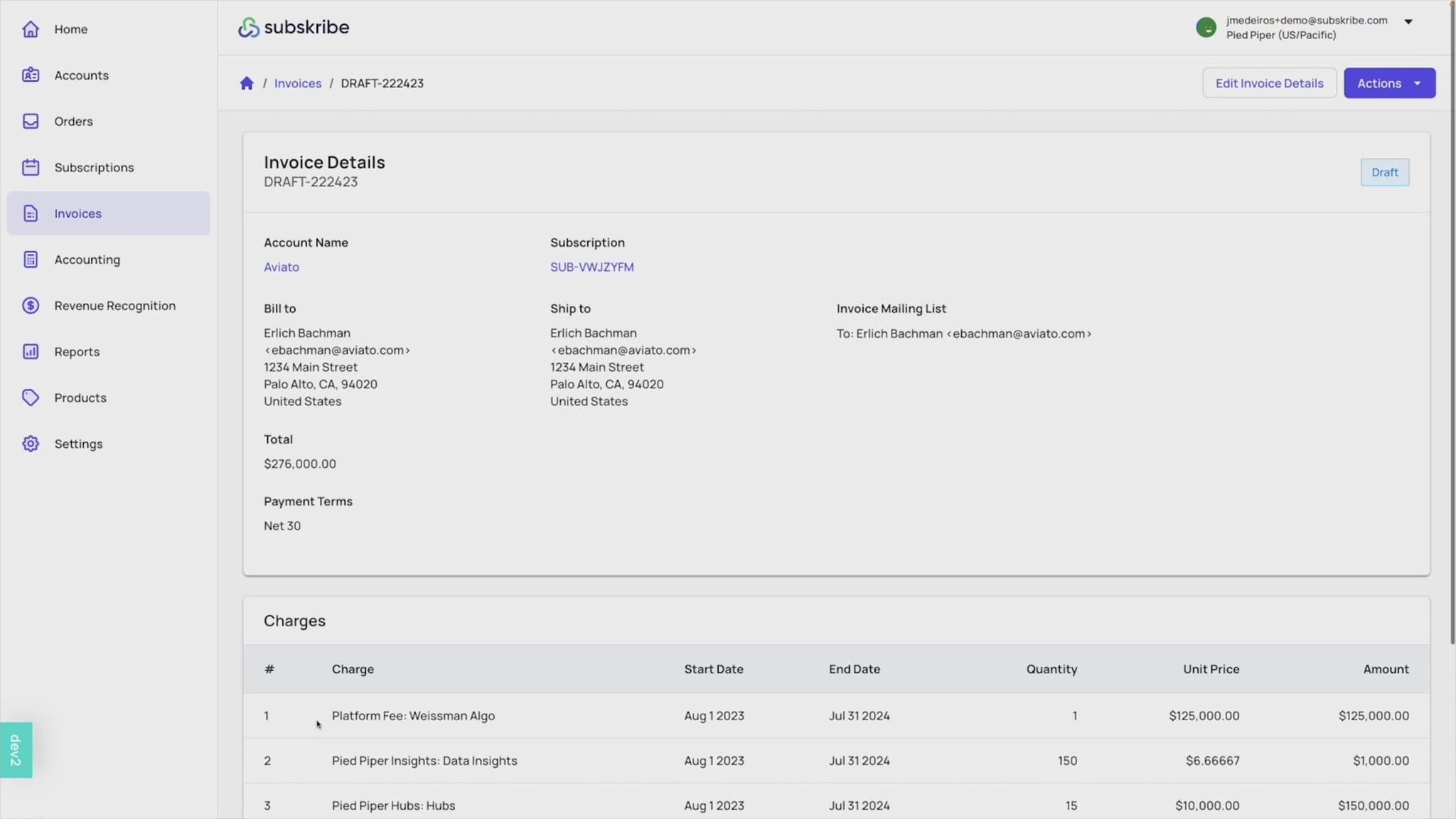Expand the user account dropdown arrow

tap(1408, 21)
